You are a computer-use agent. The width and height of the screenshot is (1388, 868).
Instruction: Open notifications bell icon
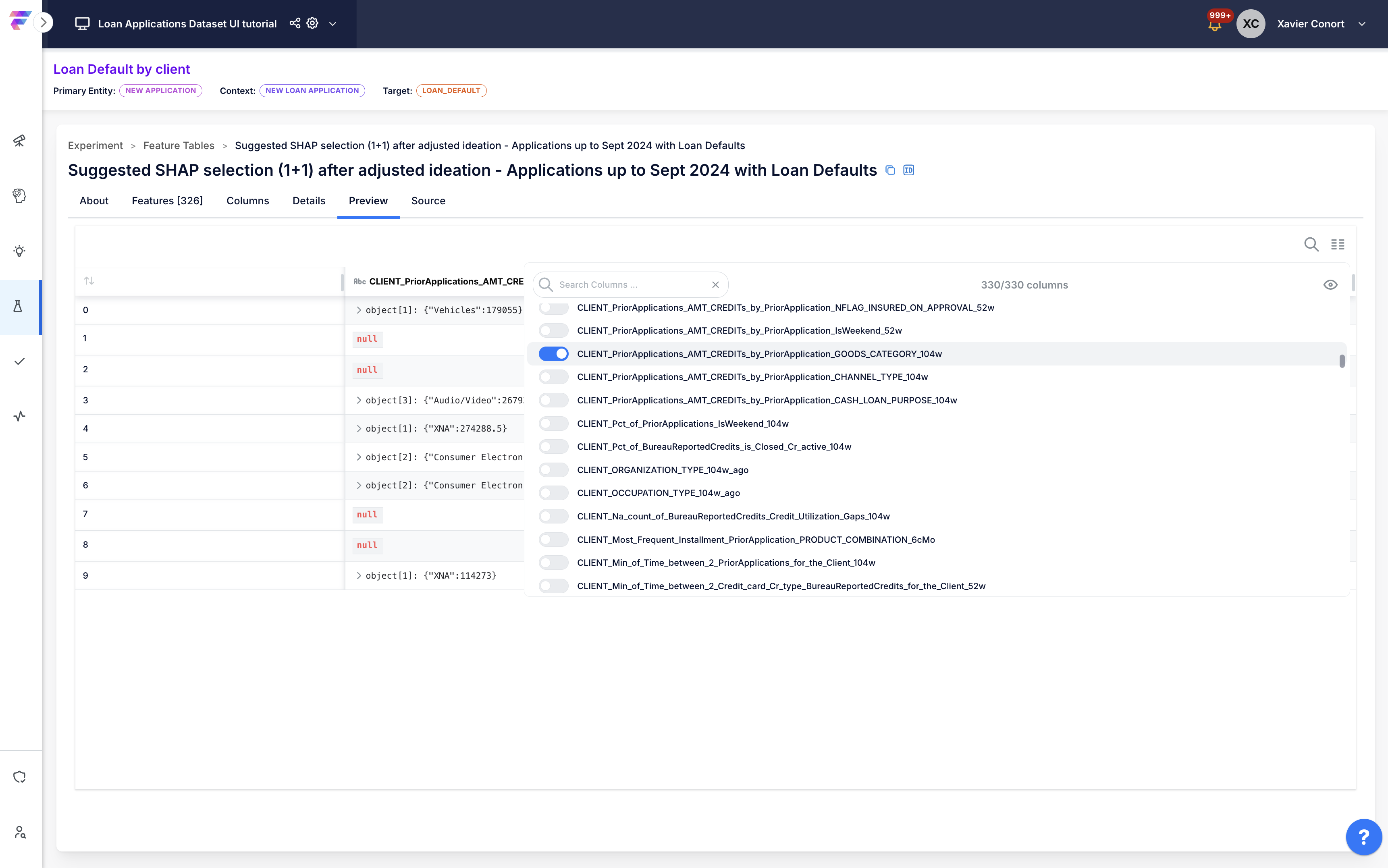[x=1215, y=25]
